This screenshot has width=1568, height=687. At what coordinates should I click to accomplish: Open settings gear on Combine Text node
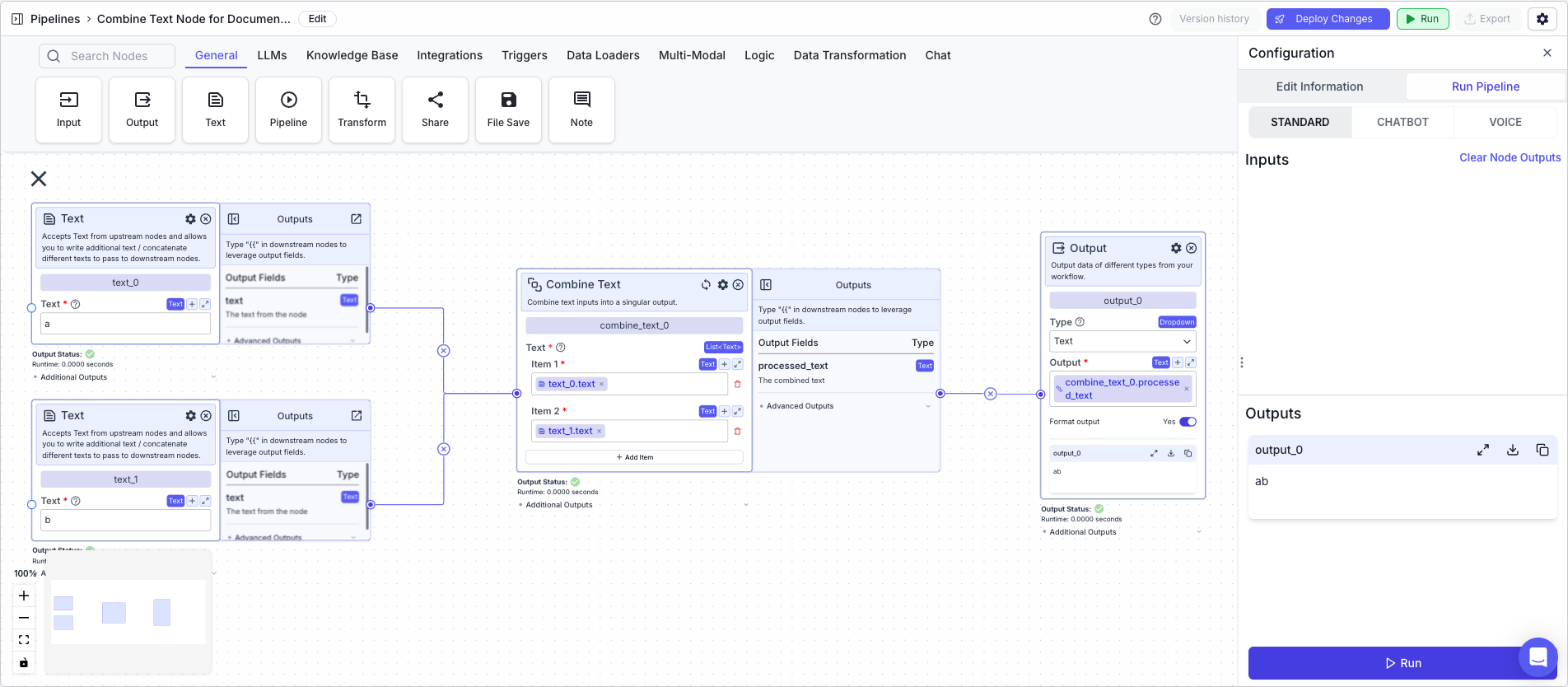coord(722,285)
